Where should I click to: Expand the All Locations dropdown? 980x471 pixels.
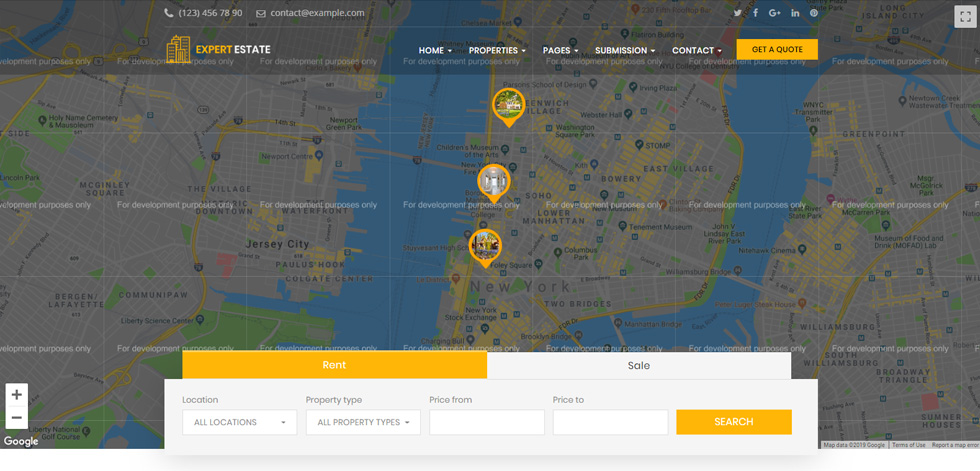pyautogui.click(x=239, y=422)
